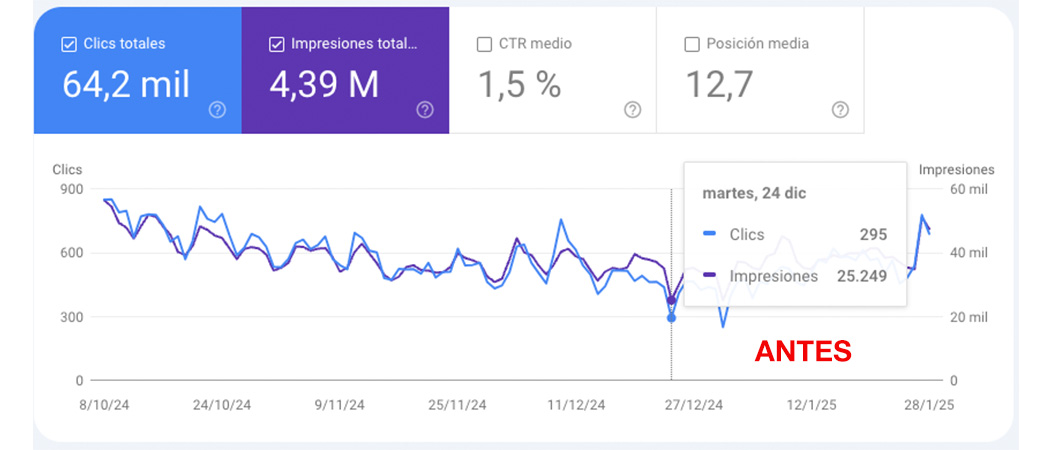Image resolution: width=1052 pixels, height=450 pixels.
Task: Open help icon in Clics totales card
Action: (217, 110)
